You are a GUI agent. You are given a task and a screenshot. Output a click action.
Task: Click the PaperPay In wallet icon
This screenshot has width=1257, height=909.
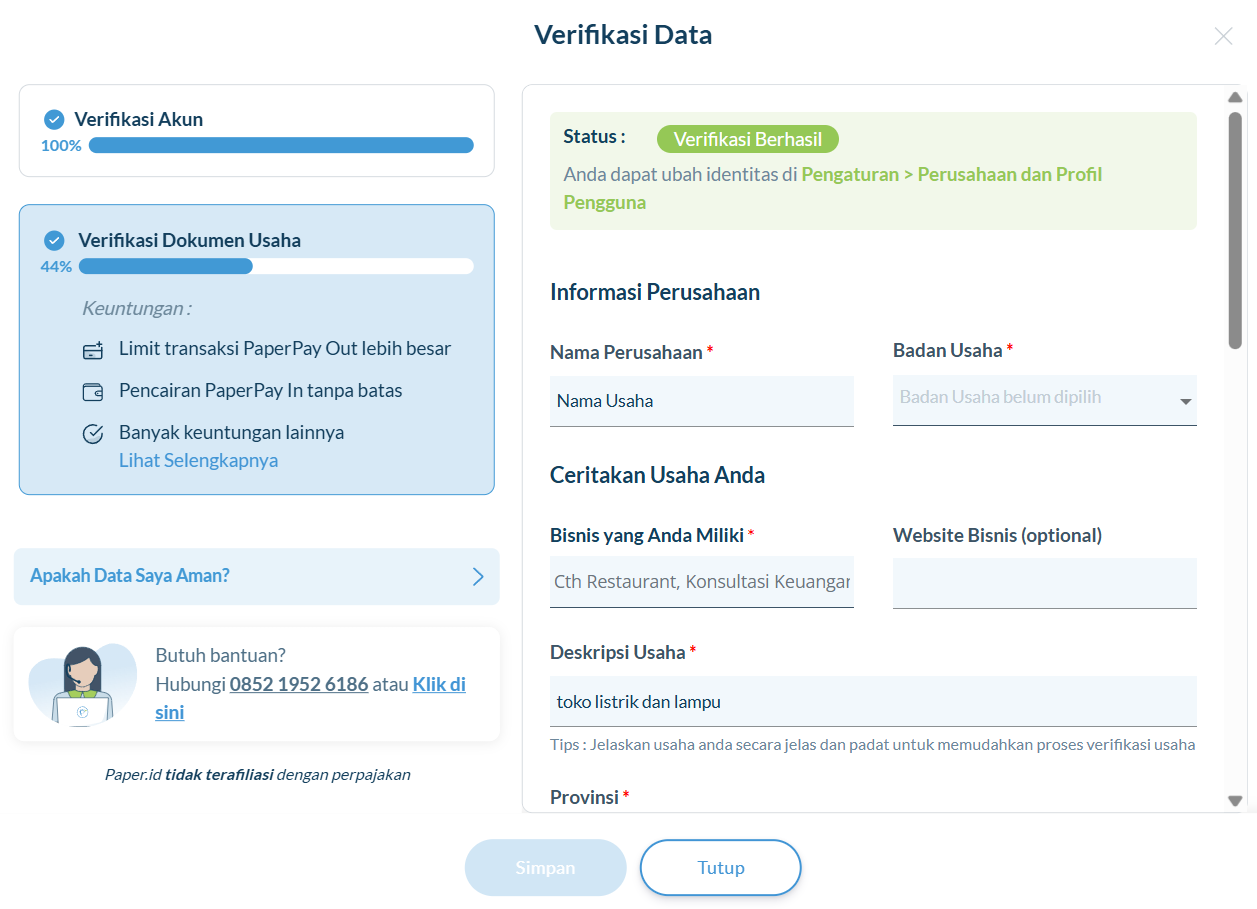[93, 392]
